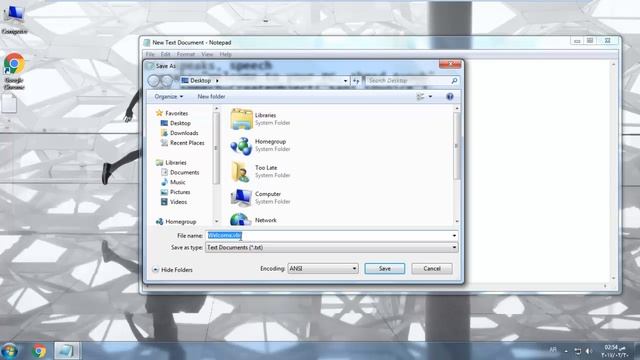Screen dimensions: 640x360
Task: Open the Computer icon in file list
Action: point(241,198)
